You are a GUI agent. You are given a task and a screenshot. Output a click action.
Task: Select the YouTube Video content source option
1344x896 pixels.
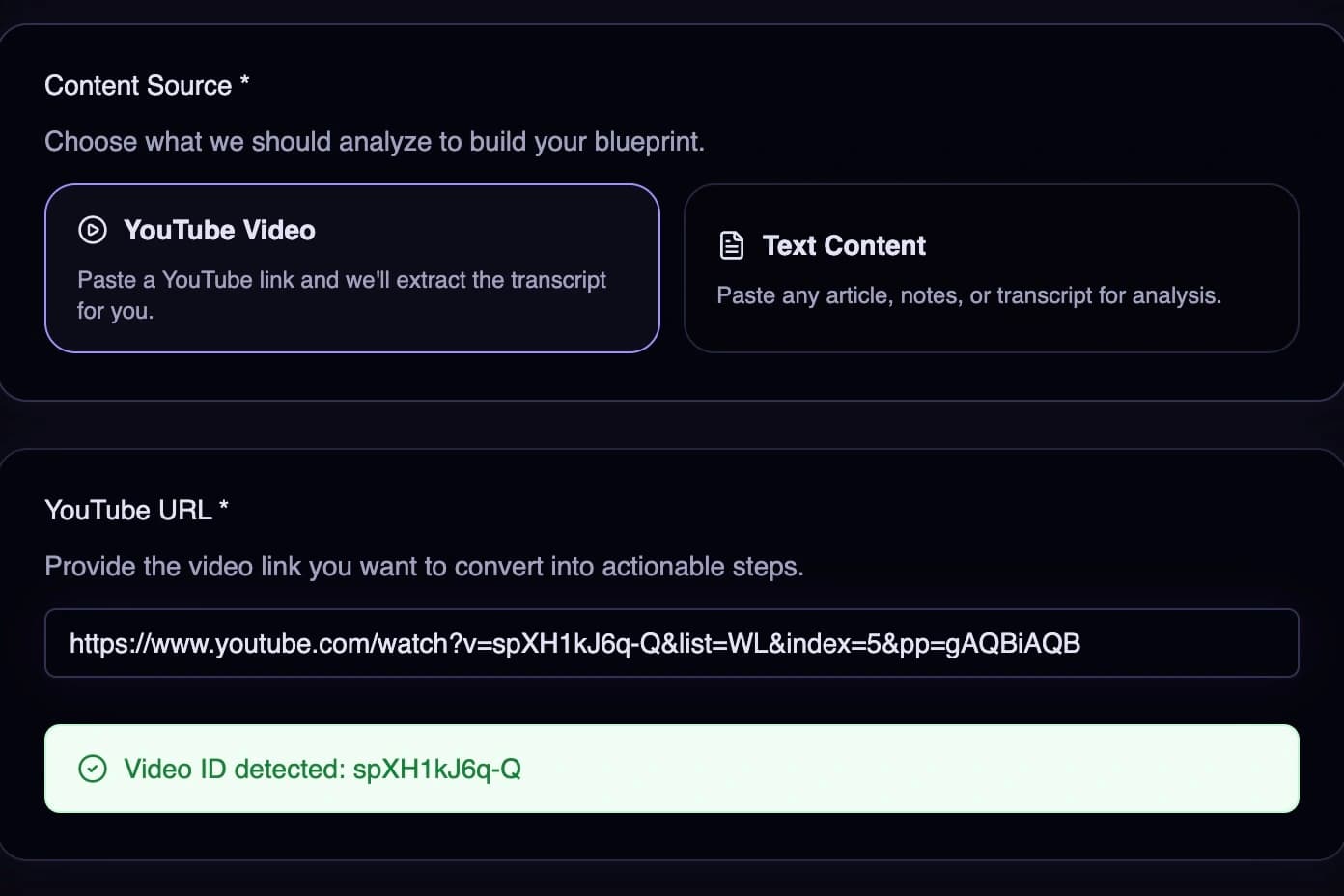(x=352, y=267)
